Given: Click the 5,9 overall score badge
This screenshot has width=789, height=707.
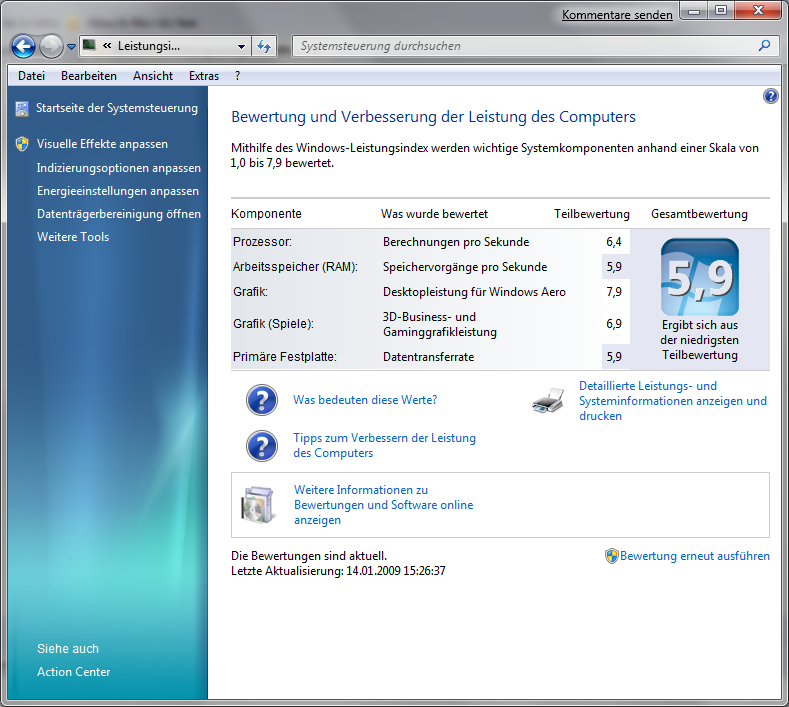Looking at the screenshot, I should 699,277.
